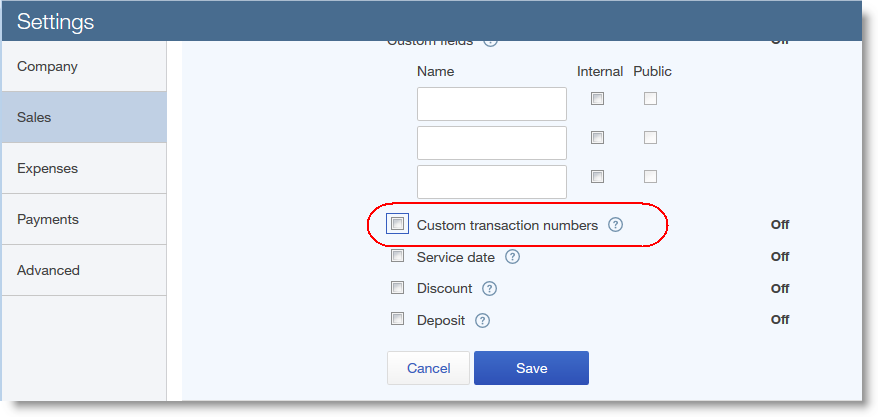The image size is (878, 417).
Task: Click help icon beside Custom fields heading
Action: tap(490, 43)
